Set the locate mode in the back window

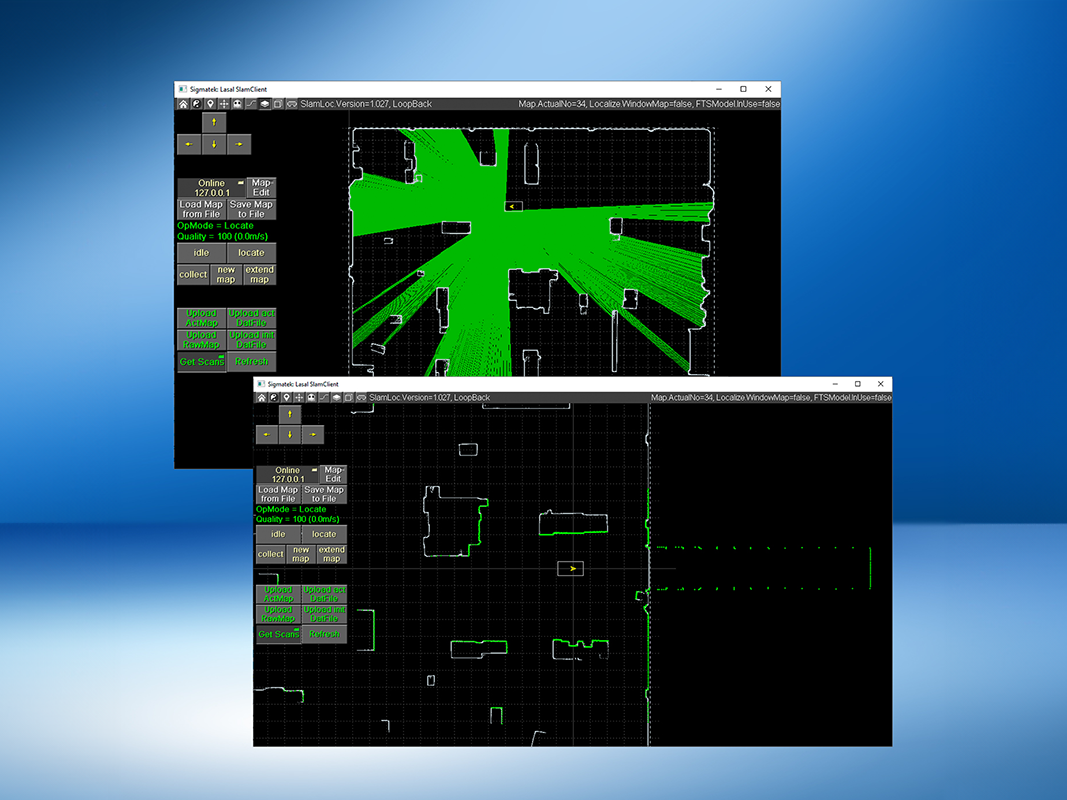(x=251, y=252)
